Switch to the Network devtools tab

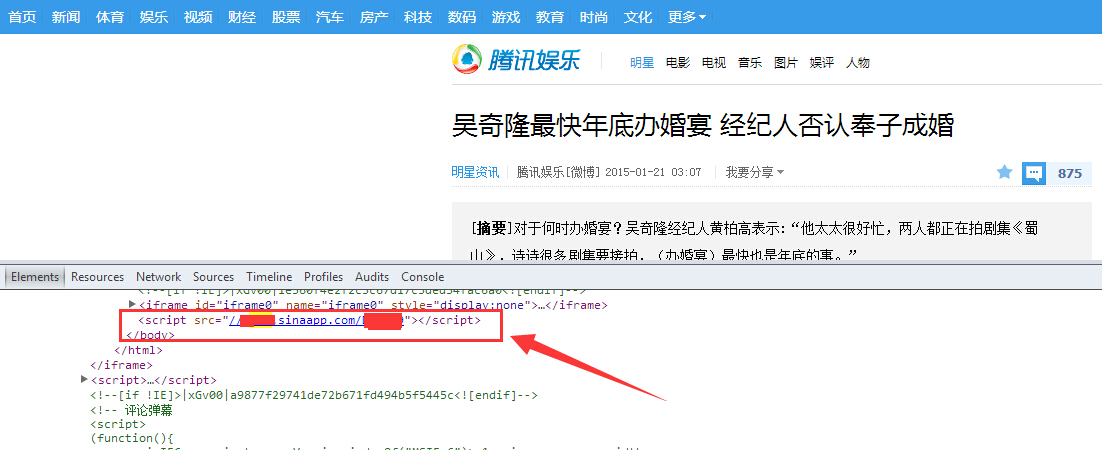159,277
